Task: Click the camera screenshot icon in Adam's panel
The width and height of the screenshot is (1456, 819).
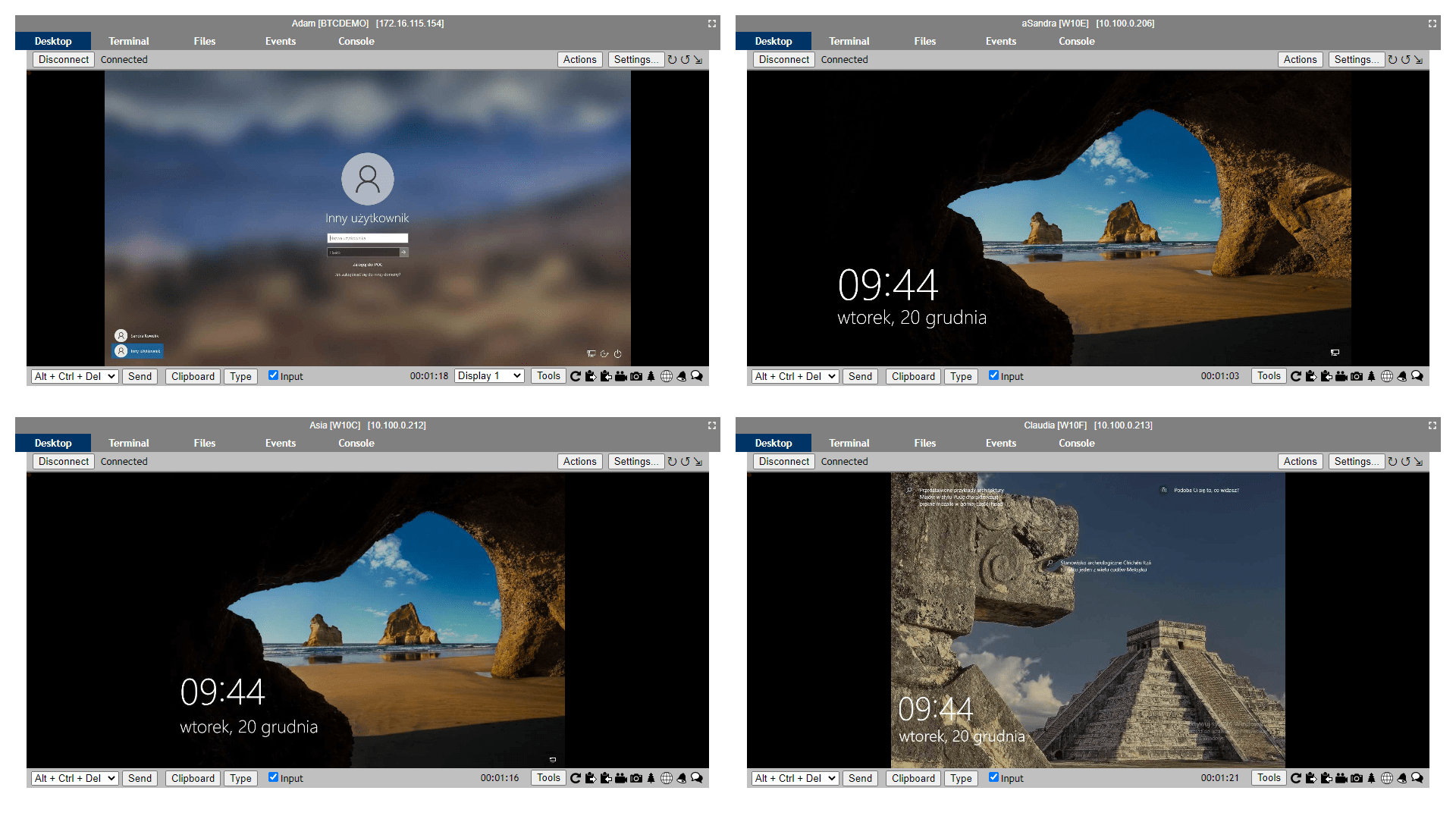Action: pyautogui.click(x=636, y=376)
